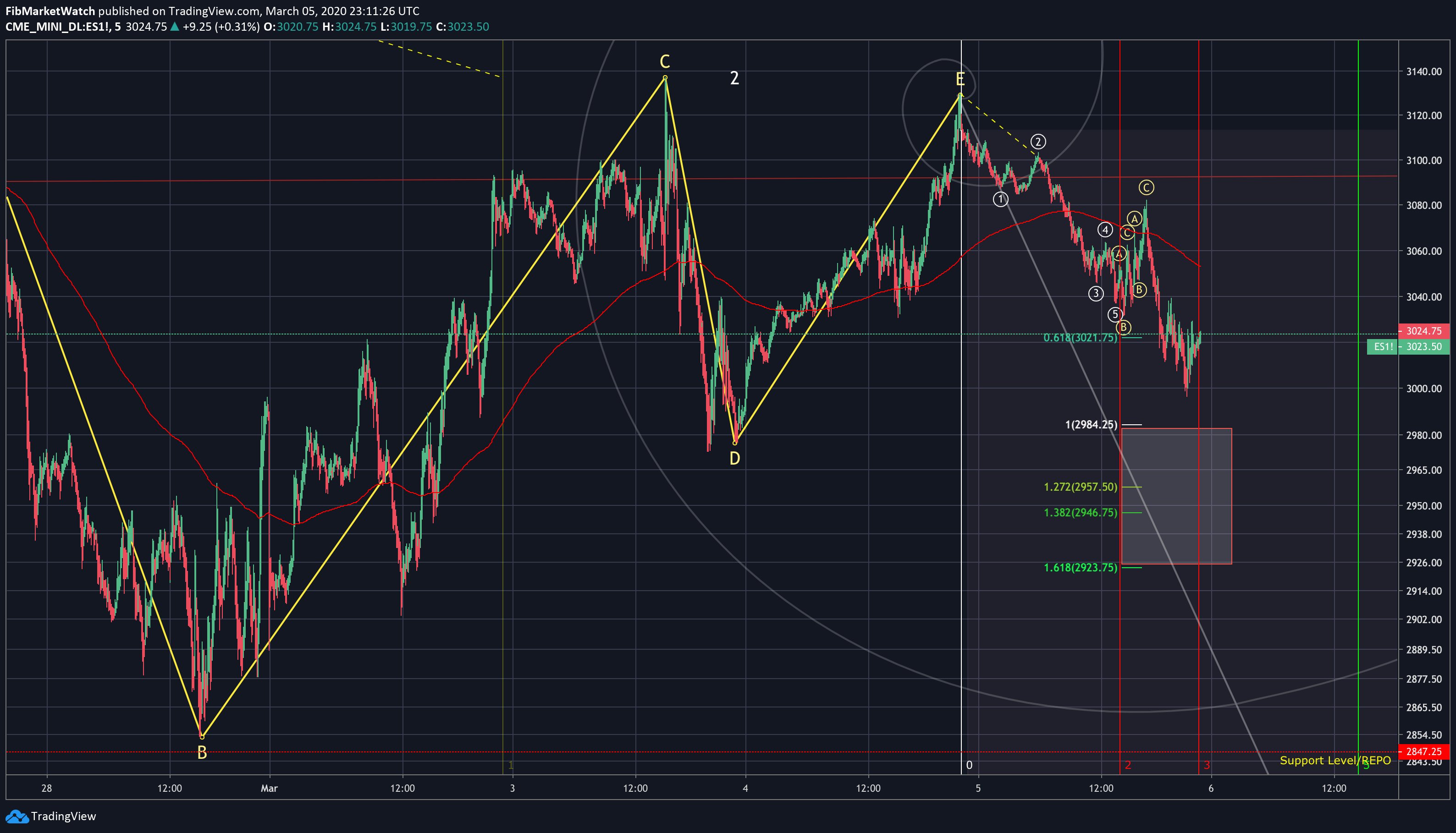Select the 1.382(2946.75) Fibonacci label
This screenshot has width=1456, height=833.
coord(1080,513)
